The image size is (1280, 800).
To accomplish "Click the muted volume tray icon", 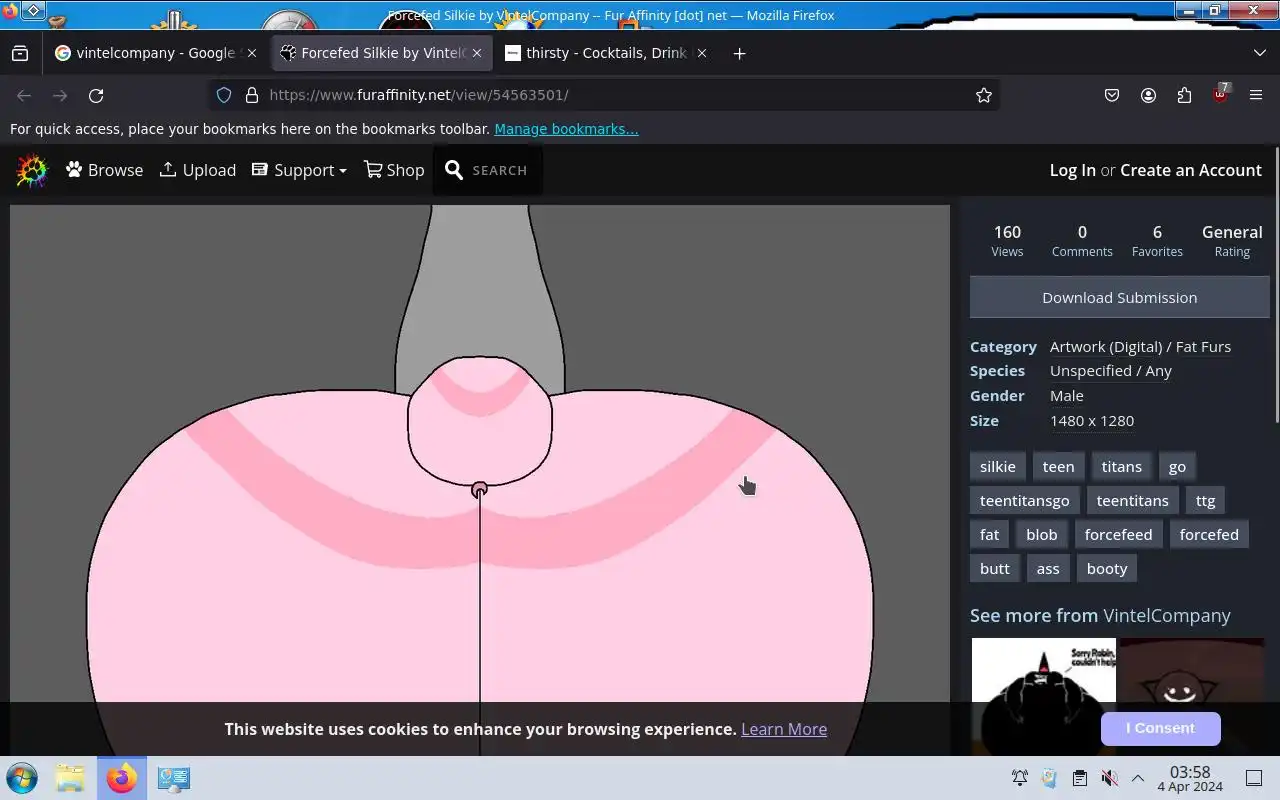I will tap(1109, 778).
